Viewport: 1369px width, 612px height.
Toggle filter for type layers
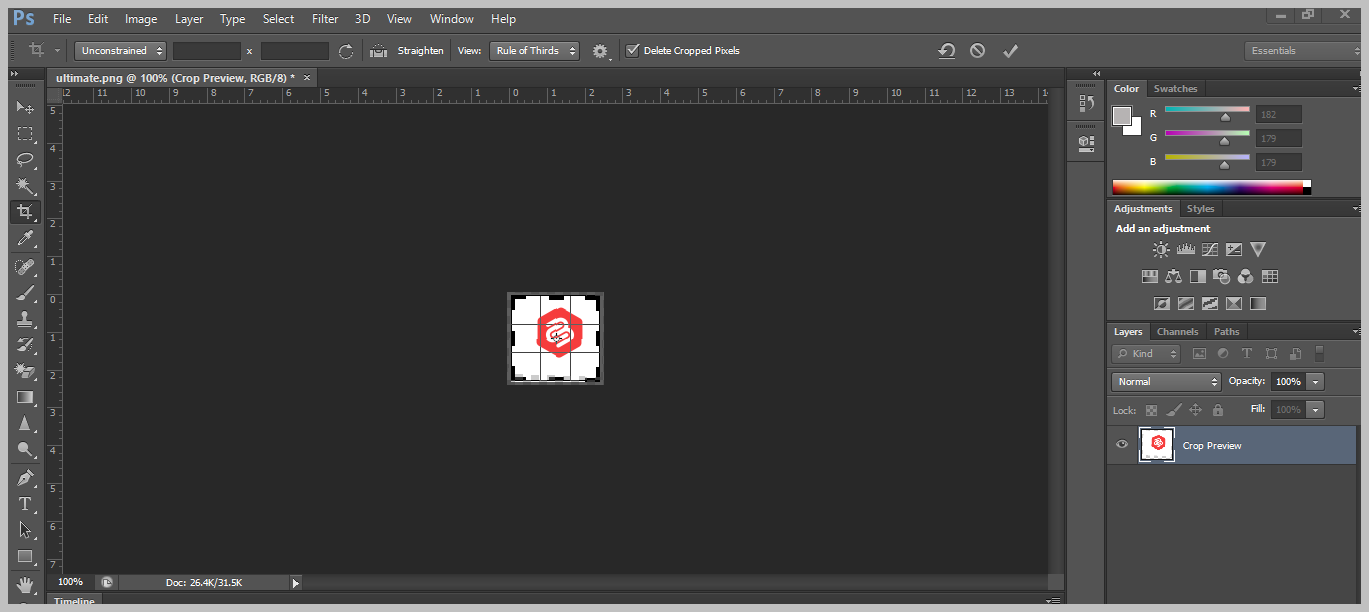pos(1247,354)
